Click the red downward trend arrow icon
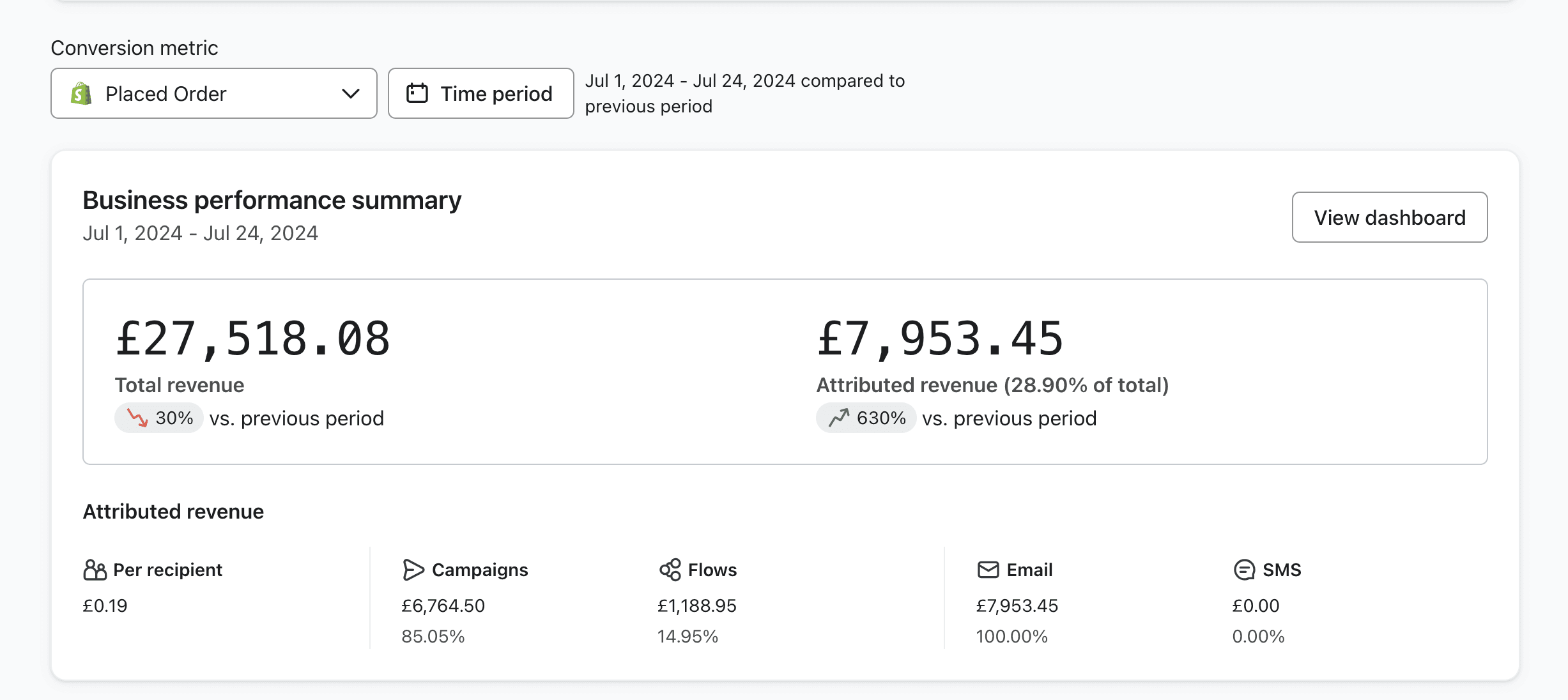Viewport: 1568px width, 700px height. [137, 418]
